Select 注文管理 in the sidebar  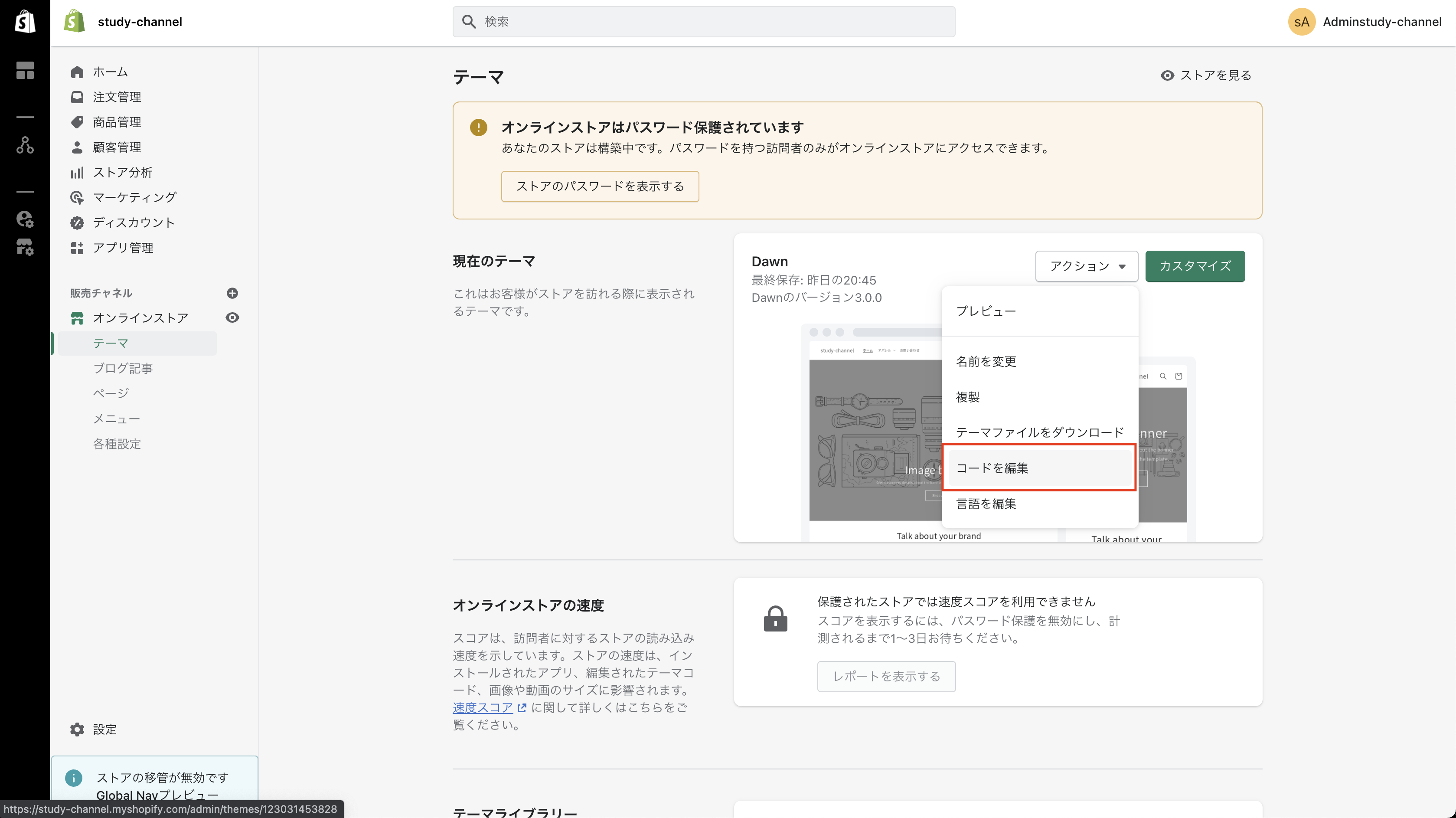[118, 97]
